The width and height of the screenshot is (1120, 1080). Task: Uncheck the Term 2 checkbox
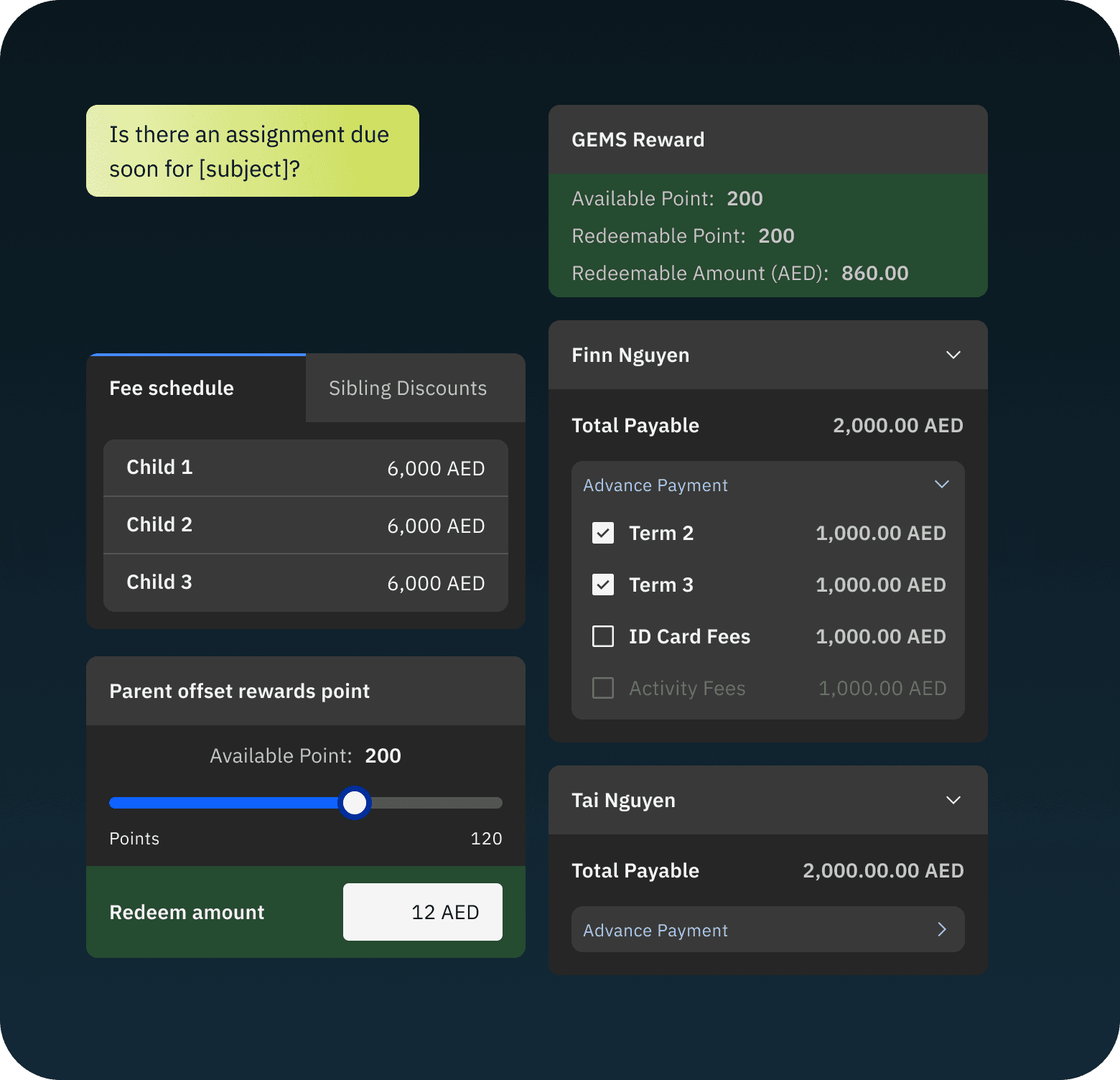[x=603, y=533]
